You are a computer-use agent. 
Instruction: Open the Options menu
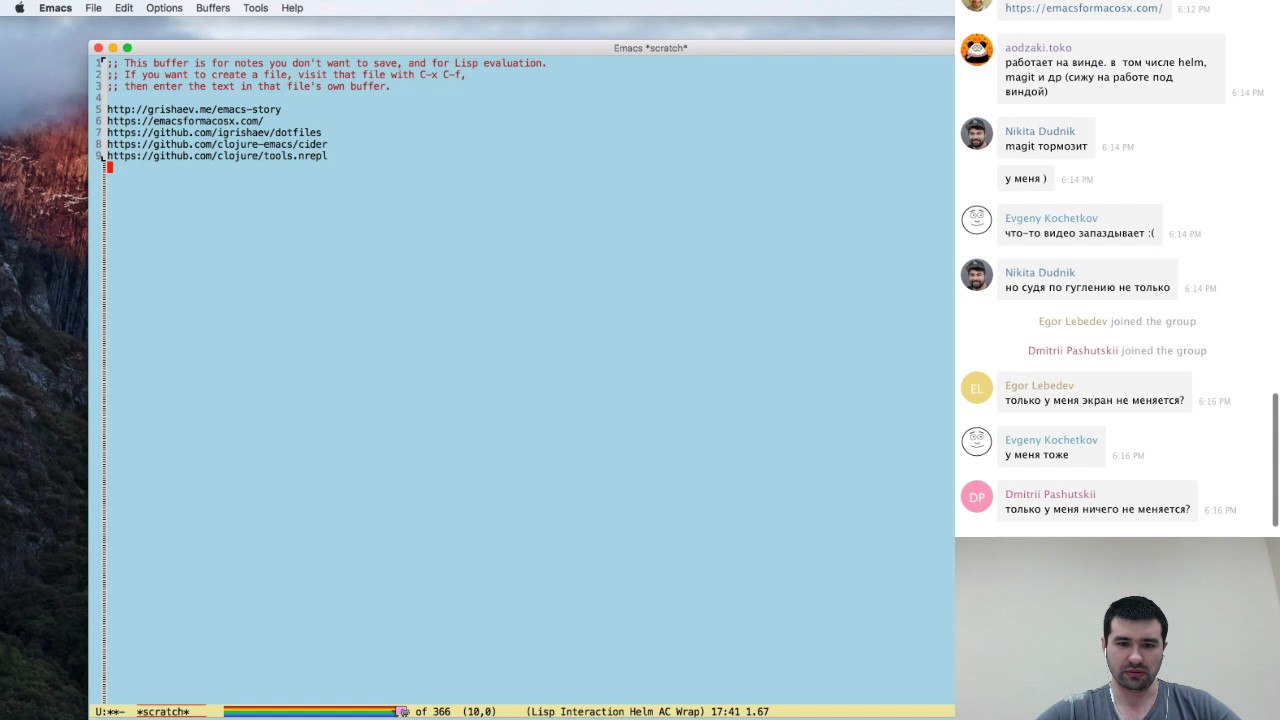pyautogui.click(x=164, y=8)
